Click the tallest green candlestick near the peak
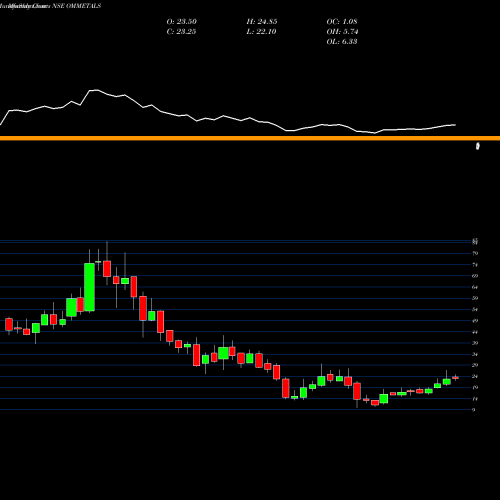Image resolution: width=500 pixels, height=500 pixels. coord(89,287)
